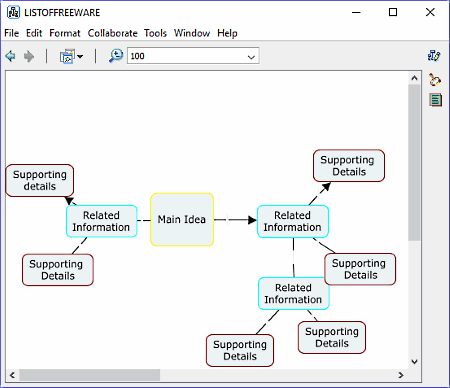Open the Help menu
Viewport: 450px width, 388px height.
[227, 33]
